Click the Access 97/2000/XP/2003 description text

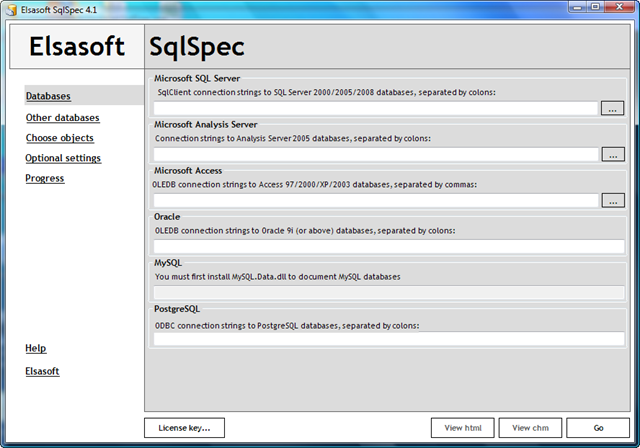click(314, 184)
